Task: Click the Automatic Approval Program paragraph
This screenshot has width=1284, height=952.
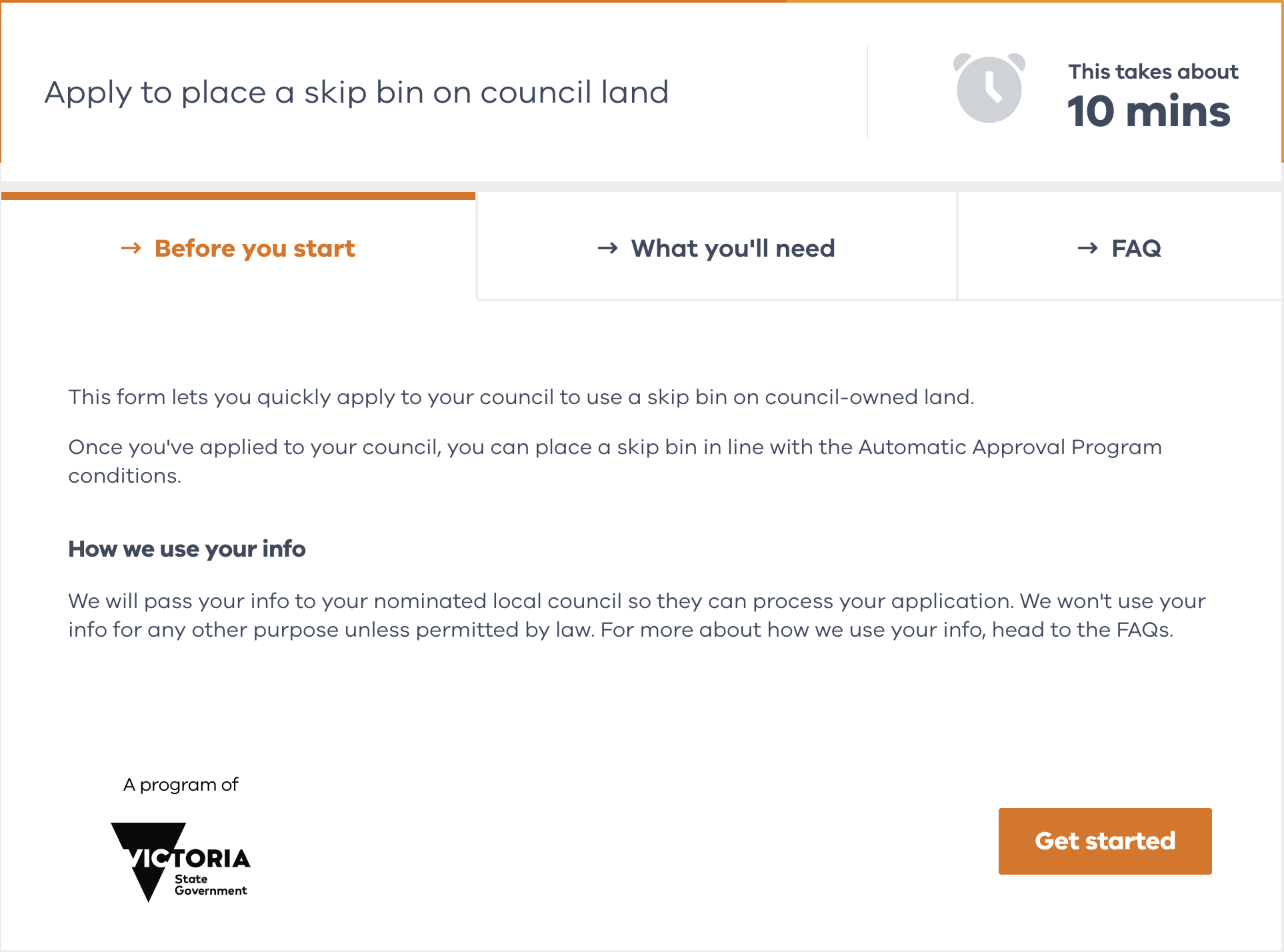Action: point(613,461)
